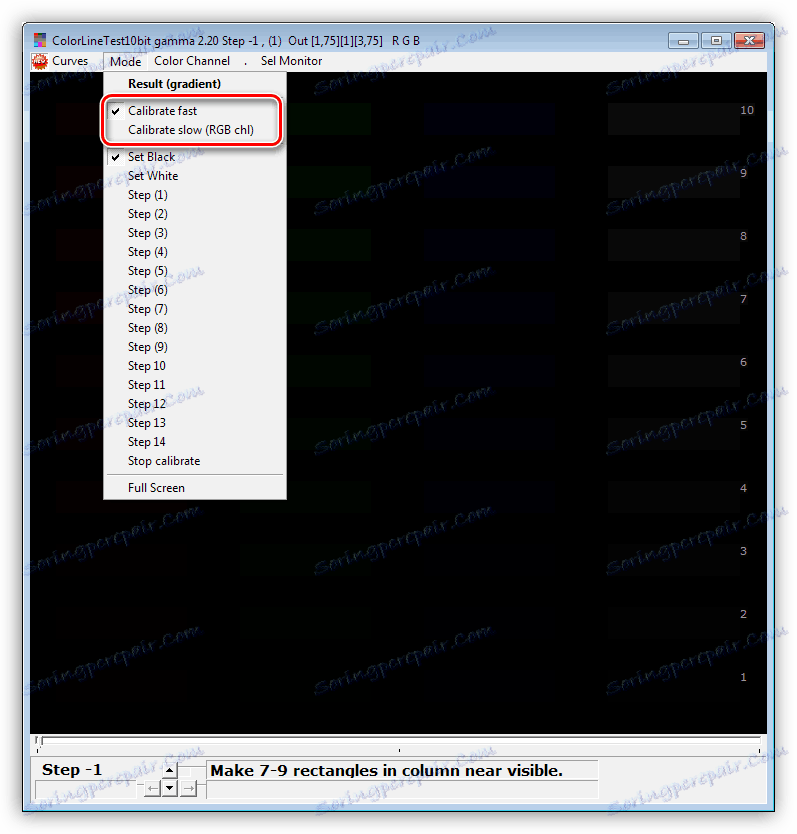Choose Step 11 from the menu
Viewport: 797px width, 834px height.
coord(195,385)
